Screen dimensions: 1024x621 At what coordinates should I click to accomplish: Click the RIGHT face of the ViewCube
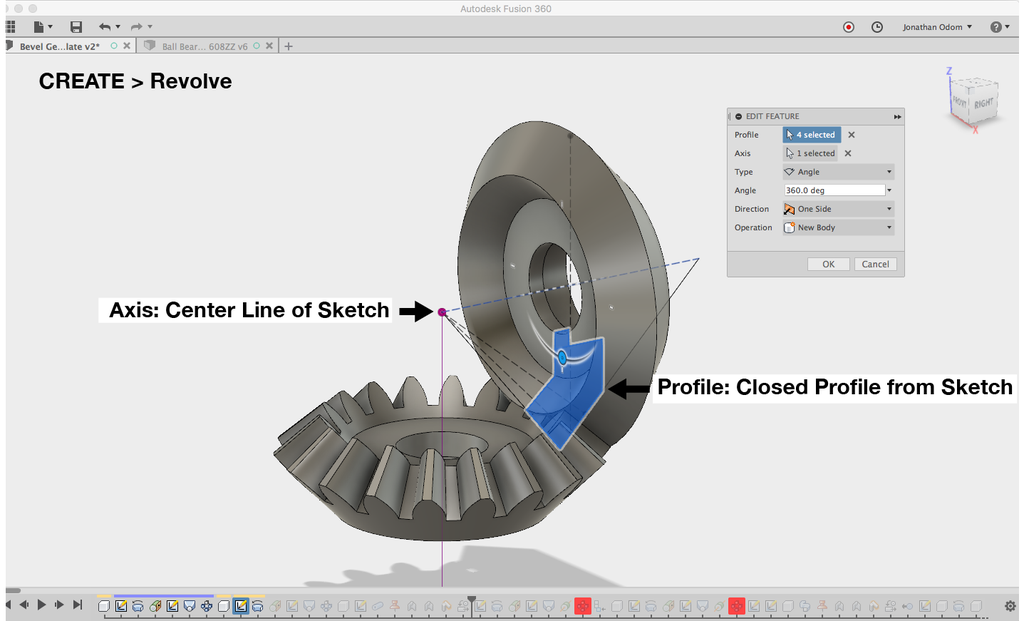tap(984, 103)
